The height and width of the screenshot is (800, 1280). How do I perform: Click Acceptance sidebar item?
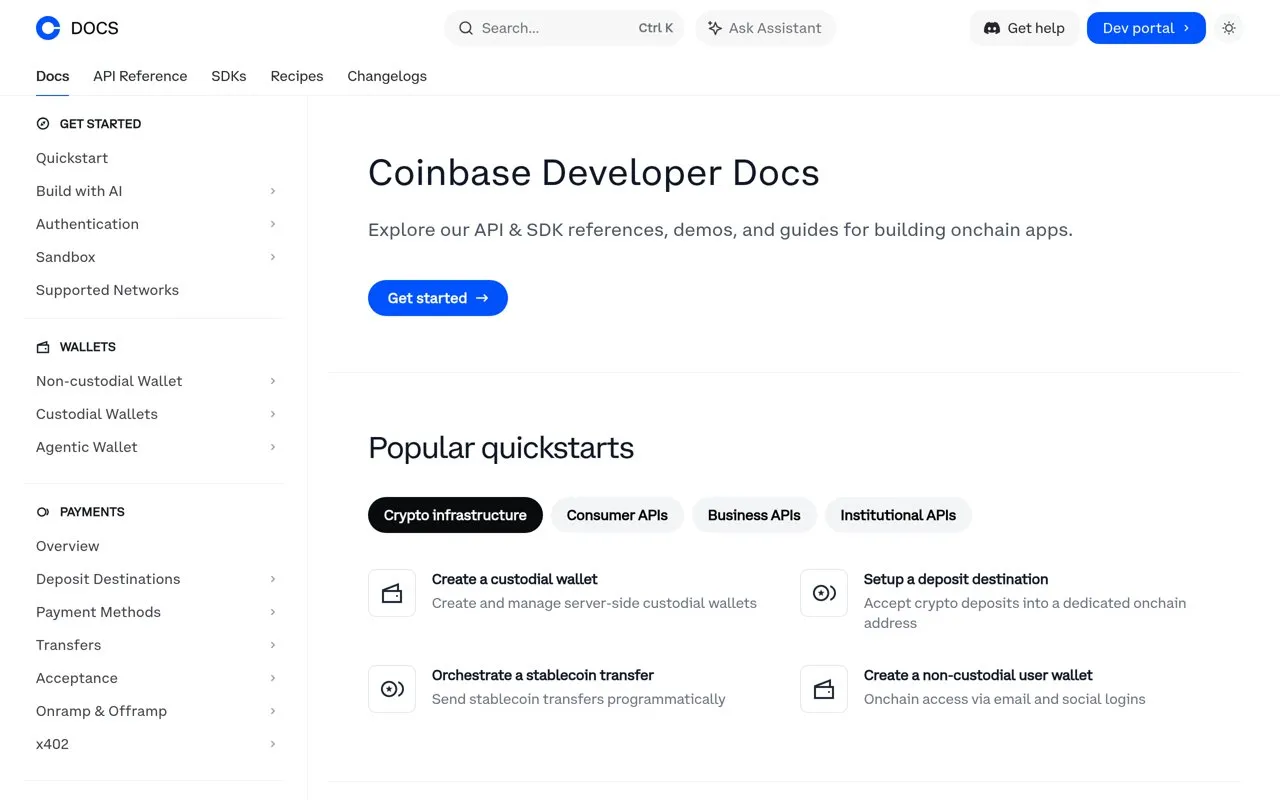(155, 678)
